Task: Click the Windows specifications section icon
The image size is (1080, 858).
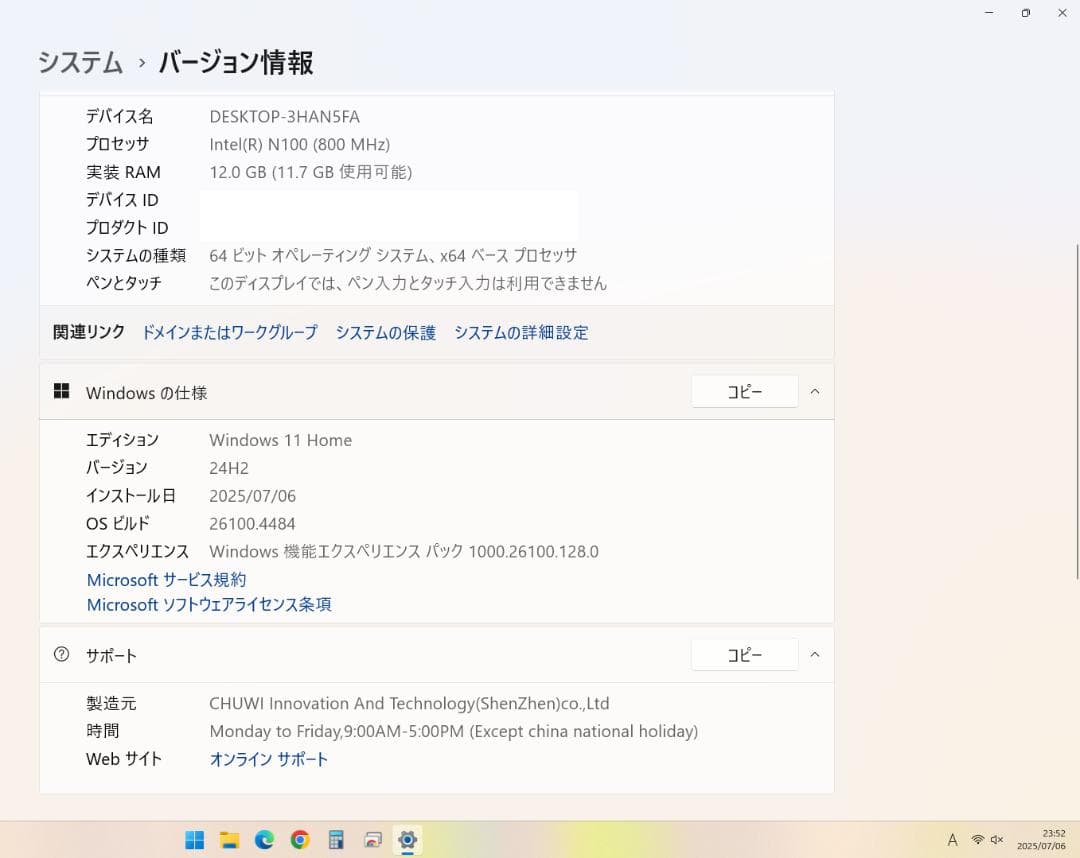Action: point(62,391)
